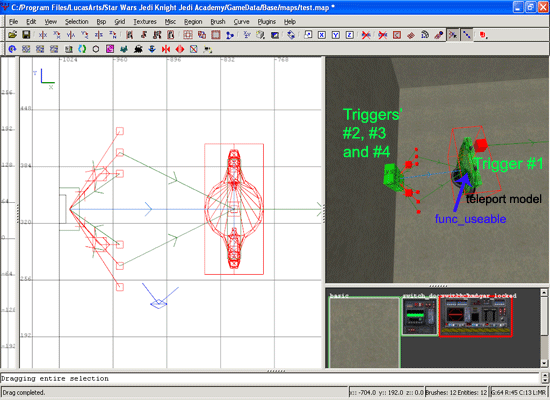
Task: Select the basic texture thumbnail
Action: [364, 332]
